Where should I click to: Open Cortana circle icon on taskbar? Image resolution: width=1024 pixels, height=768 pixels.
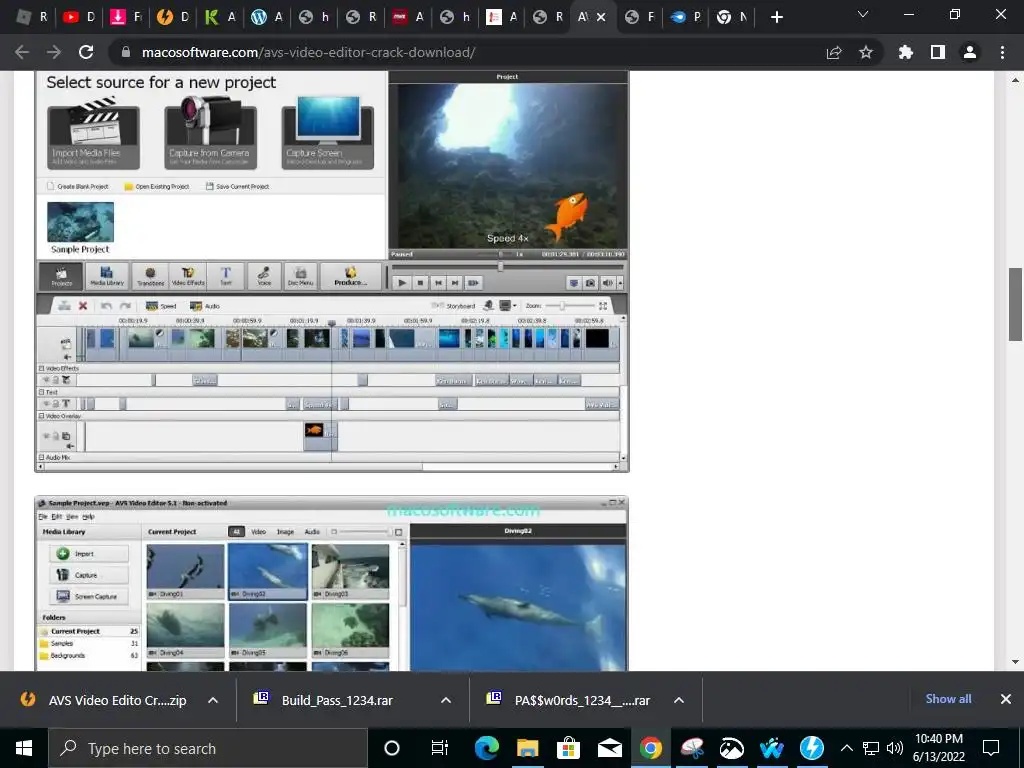tap(391, 748)
